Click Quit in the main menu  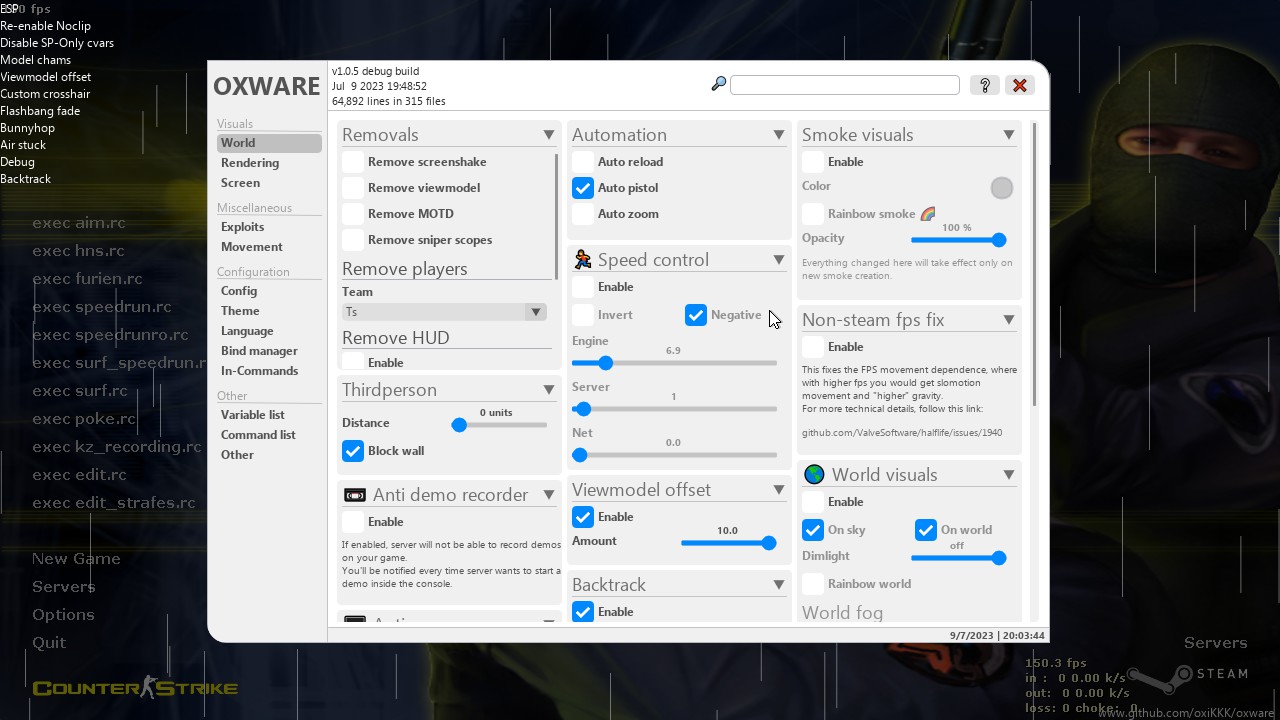pos(49,643)
